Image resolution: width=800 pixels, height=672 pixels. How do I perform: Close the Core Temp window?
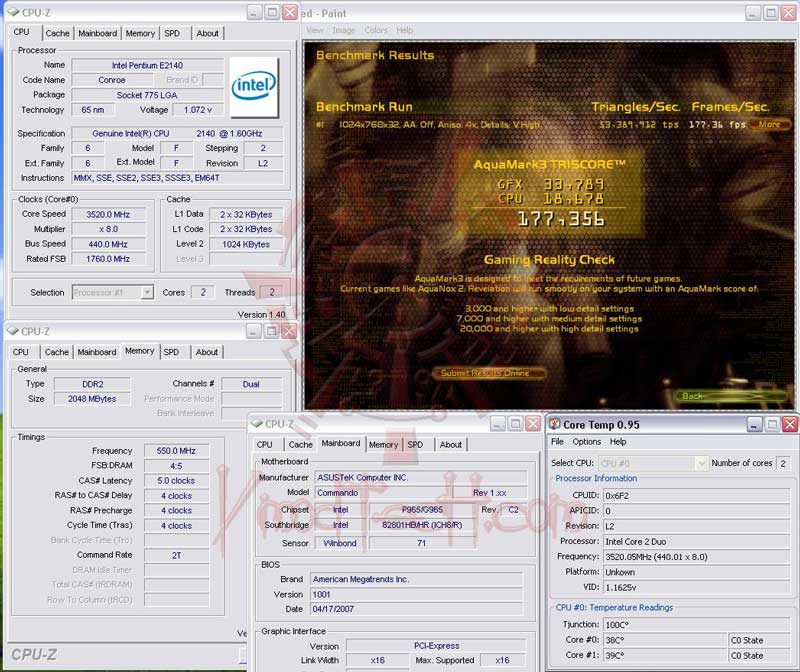[x=790, y=424]
